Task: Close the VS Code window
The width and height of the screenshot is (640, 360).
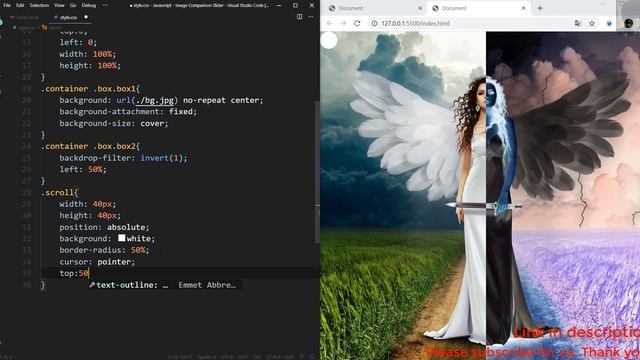Action: (312, 5)
